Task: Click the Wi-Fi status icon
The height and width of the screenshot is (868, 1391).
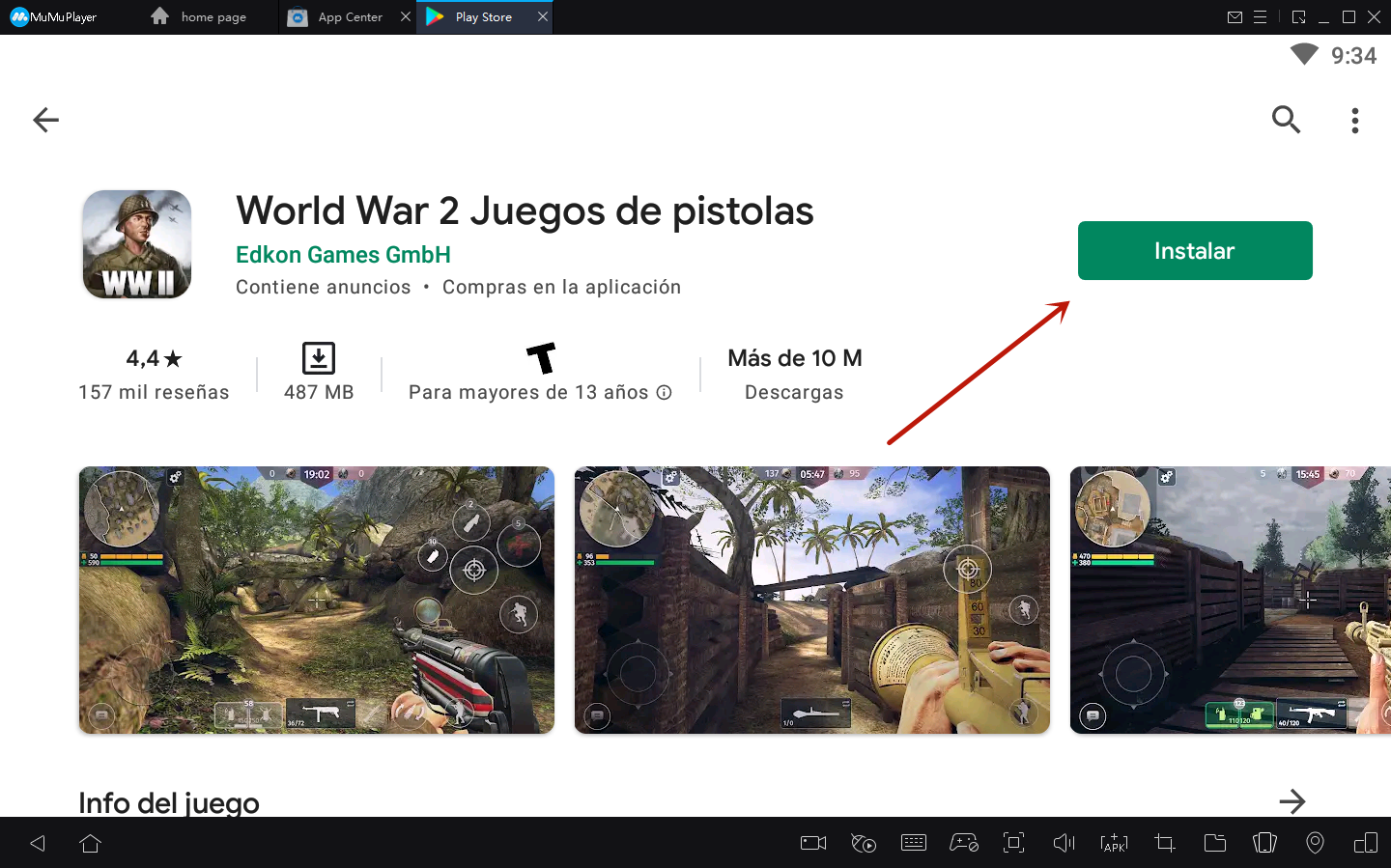Action: pos(1304,55)
